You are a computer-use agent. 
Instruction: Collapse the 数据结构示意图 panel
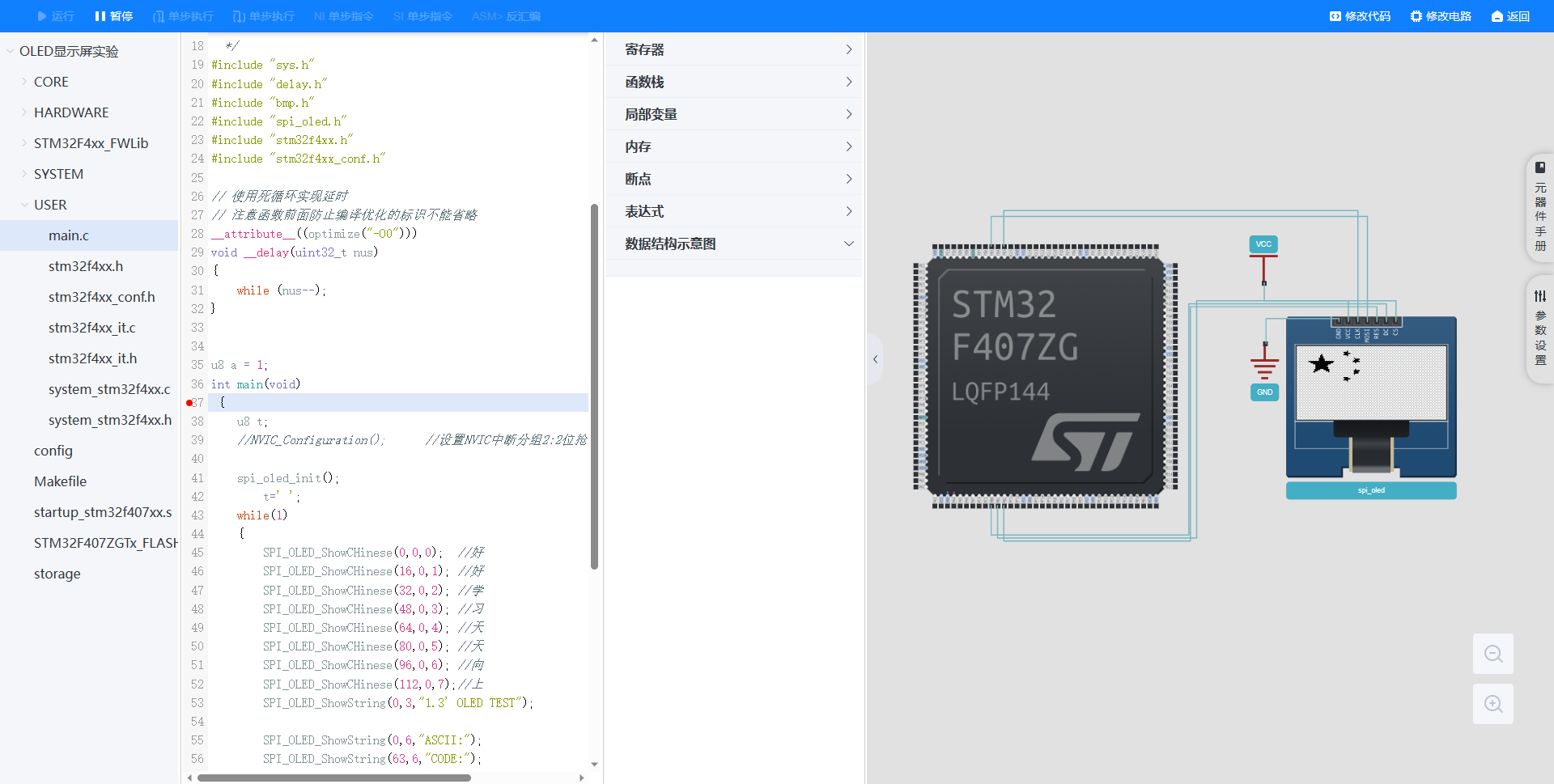(x=734, y=244)
